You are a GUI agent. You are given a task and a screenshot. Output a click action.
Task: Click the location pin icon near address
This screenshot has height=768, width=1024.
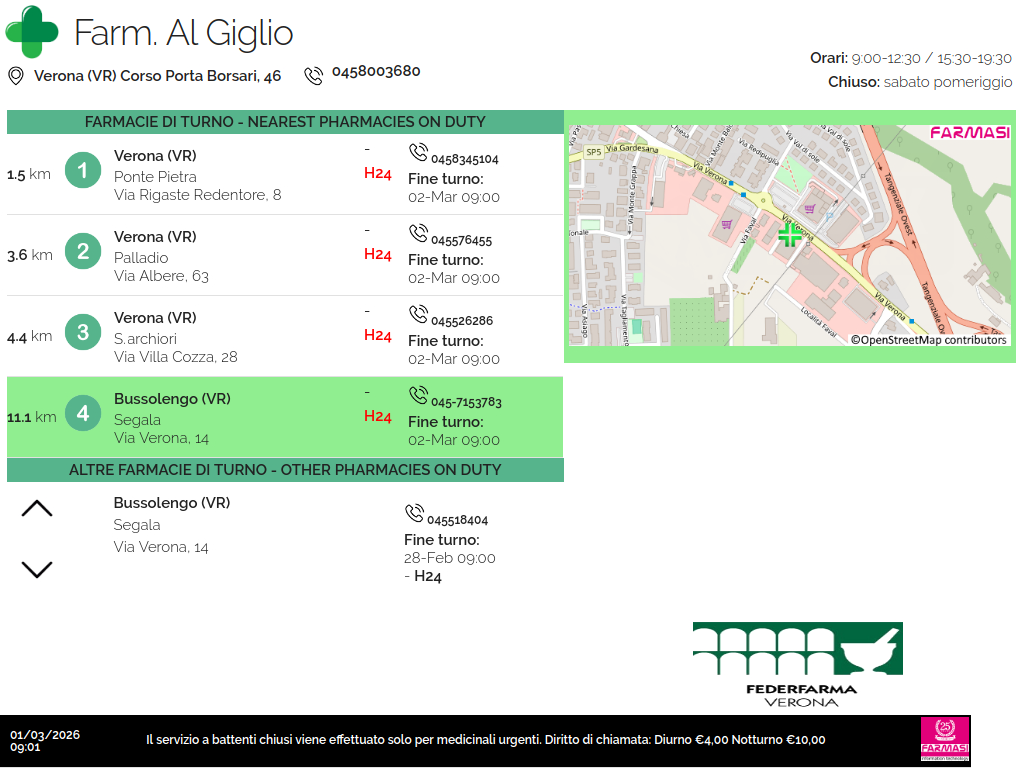pyautogui.click(x=16, y=76)
